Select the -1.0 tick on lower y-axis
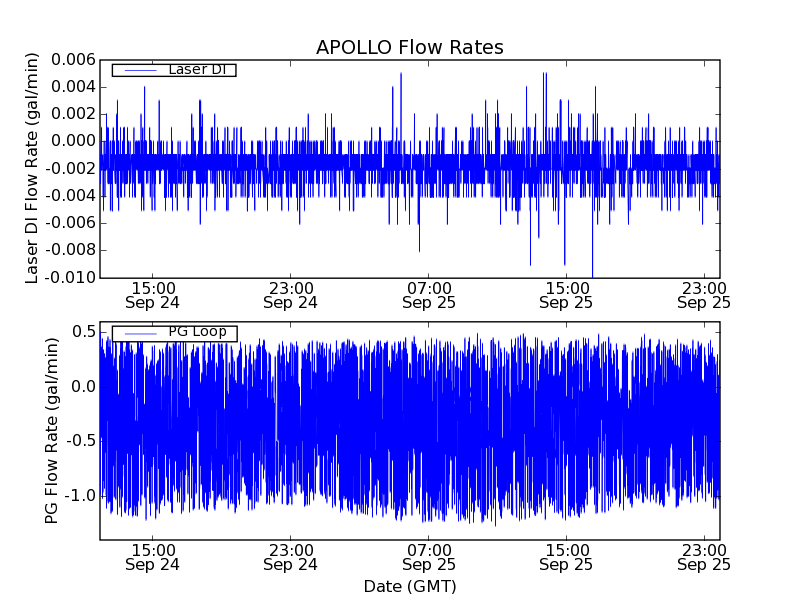The image size is (800, 600). point(80,496)
